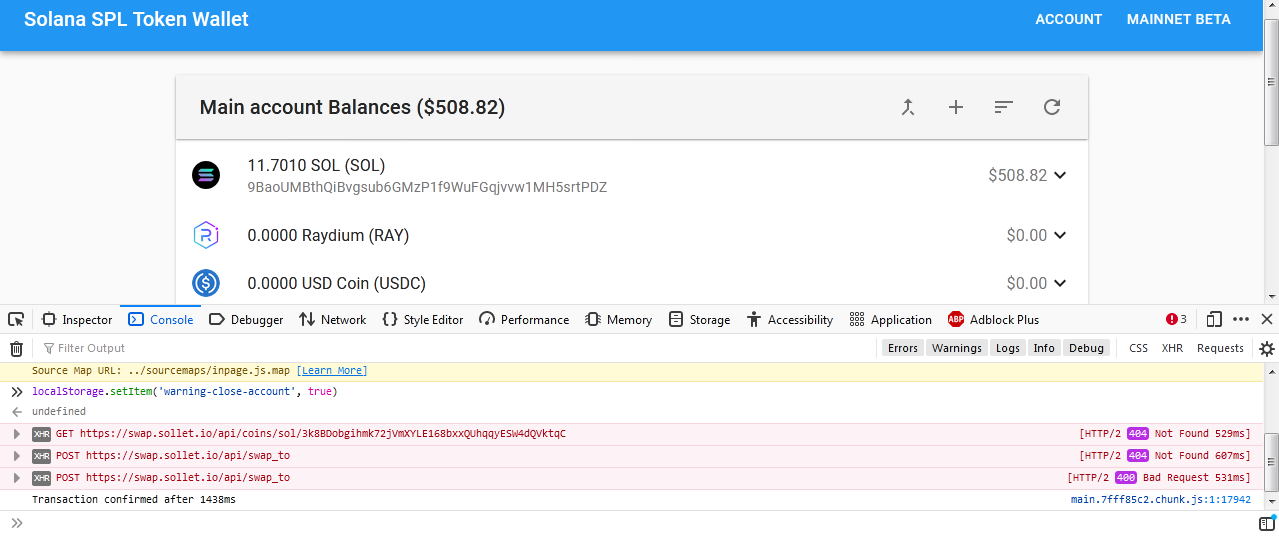Open the Style Editor tab
Viewport: 1279px width, 543px height.
click(422, 319)
